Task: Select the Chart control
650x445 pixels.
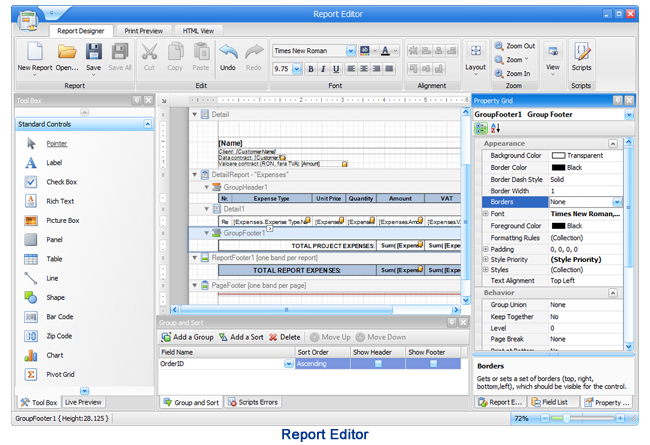Action: click(31, 355)
